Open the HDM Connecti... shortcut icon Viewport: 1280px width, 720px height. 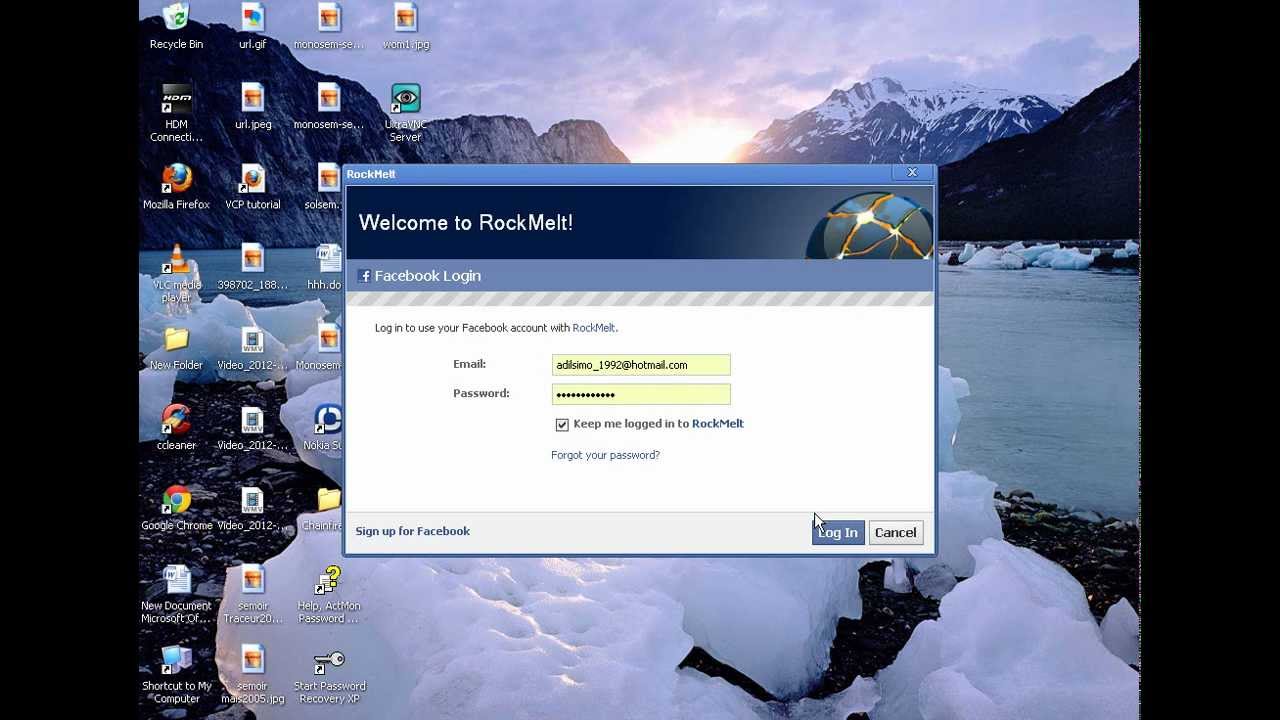coord(176,112)
